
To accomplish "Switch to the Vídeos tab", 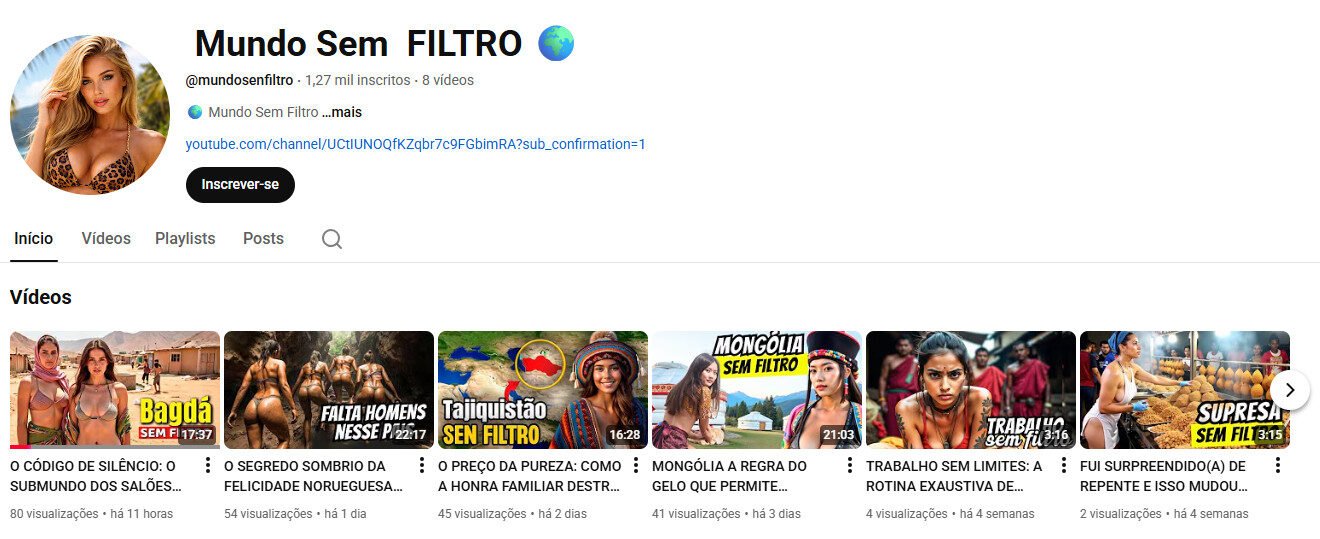I will point(106,238).
